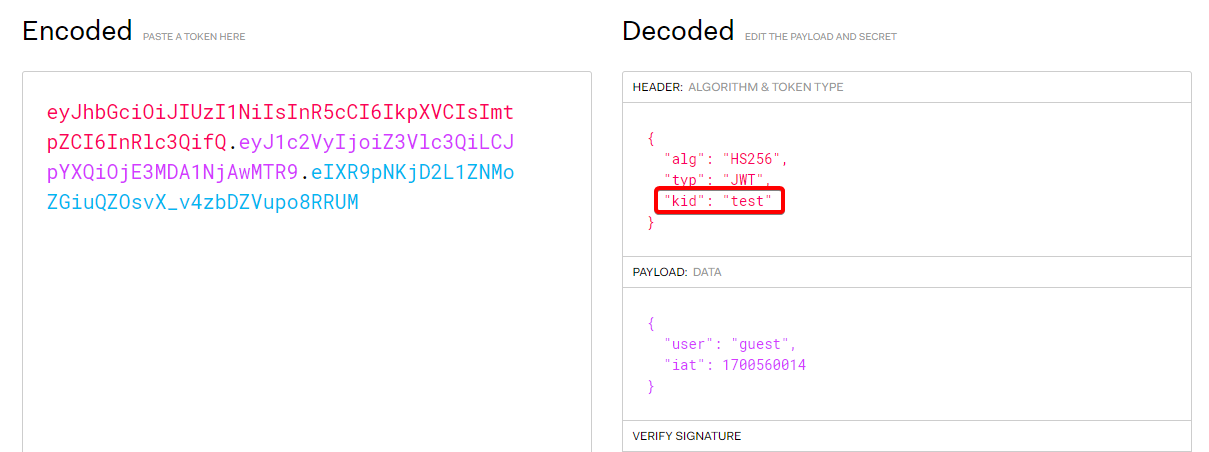The height and width of the screenshot is (452, 1209).
Task: Click the "EDIT THE PAYLOAD AND SECRET" hint text
Action: [820, 37]
